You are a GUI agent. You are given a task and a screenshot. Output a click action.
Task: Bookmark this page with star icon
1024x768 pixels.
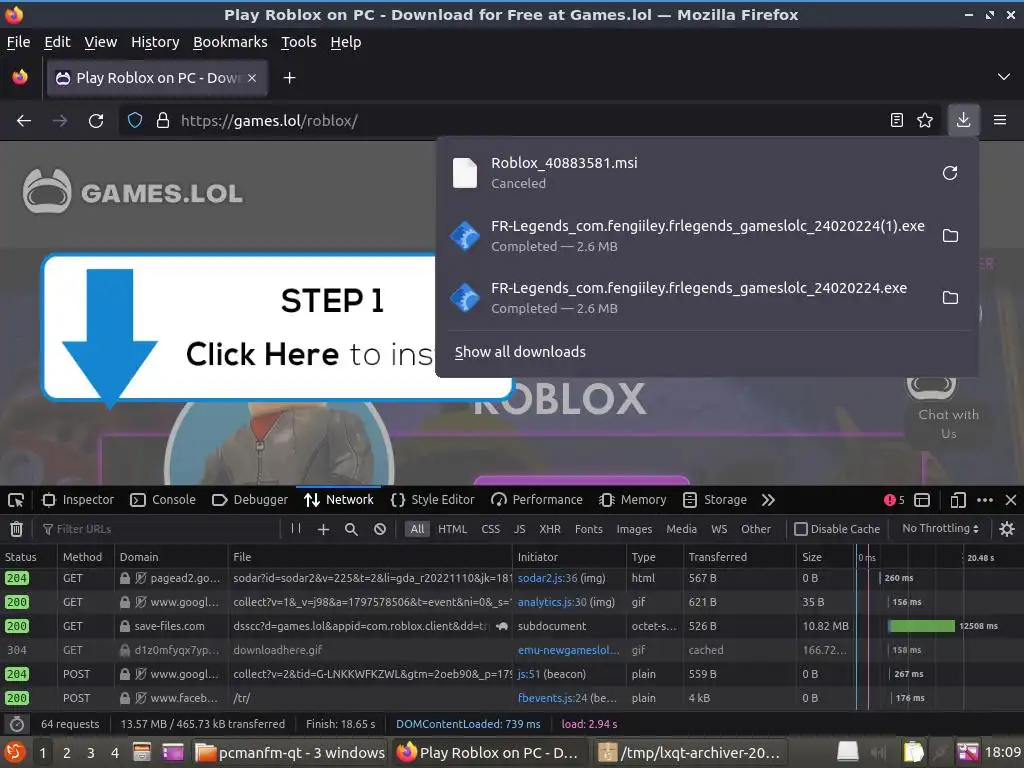pyautogui.click(x=925, y=120)
